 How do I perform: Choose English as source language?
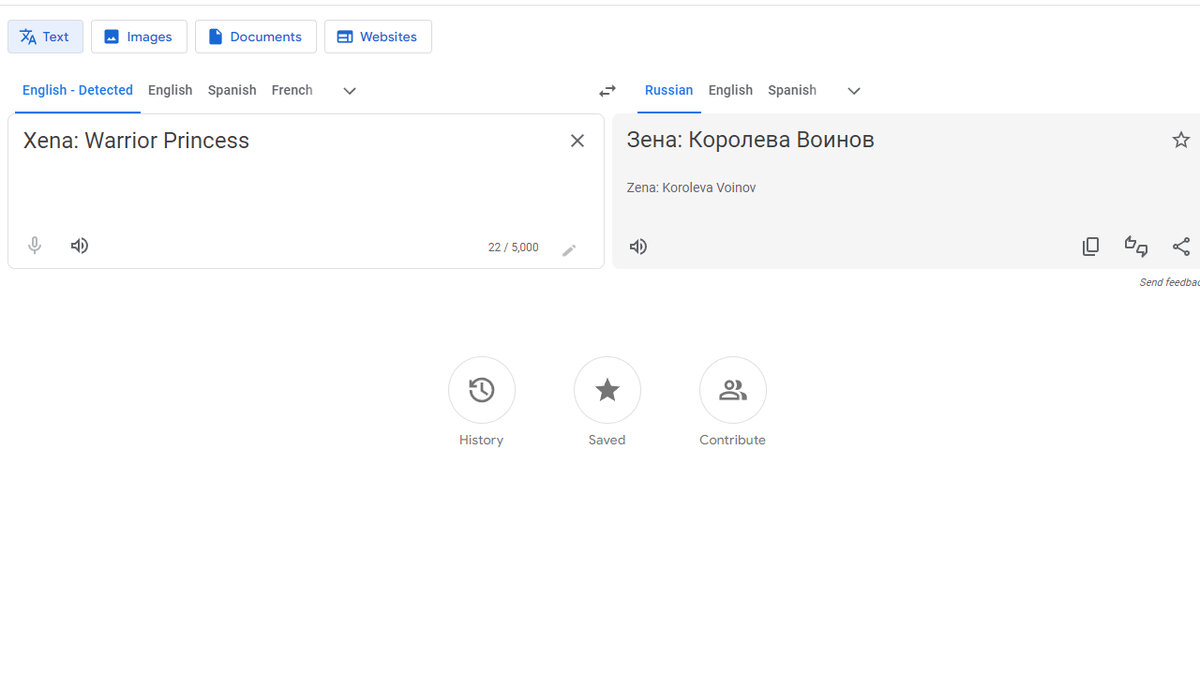(170, 90)
